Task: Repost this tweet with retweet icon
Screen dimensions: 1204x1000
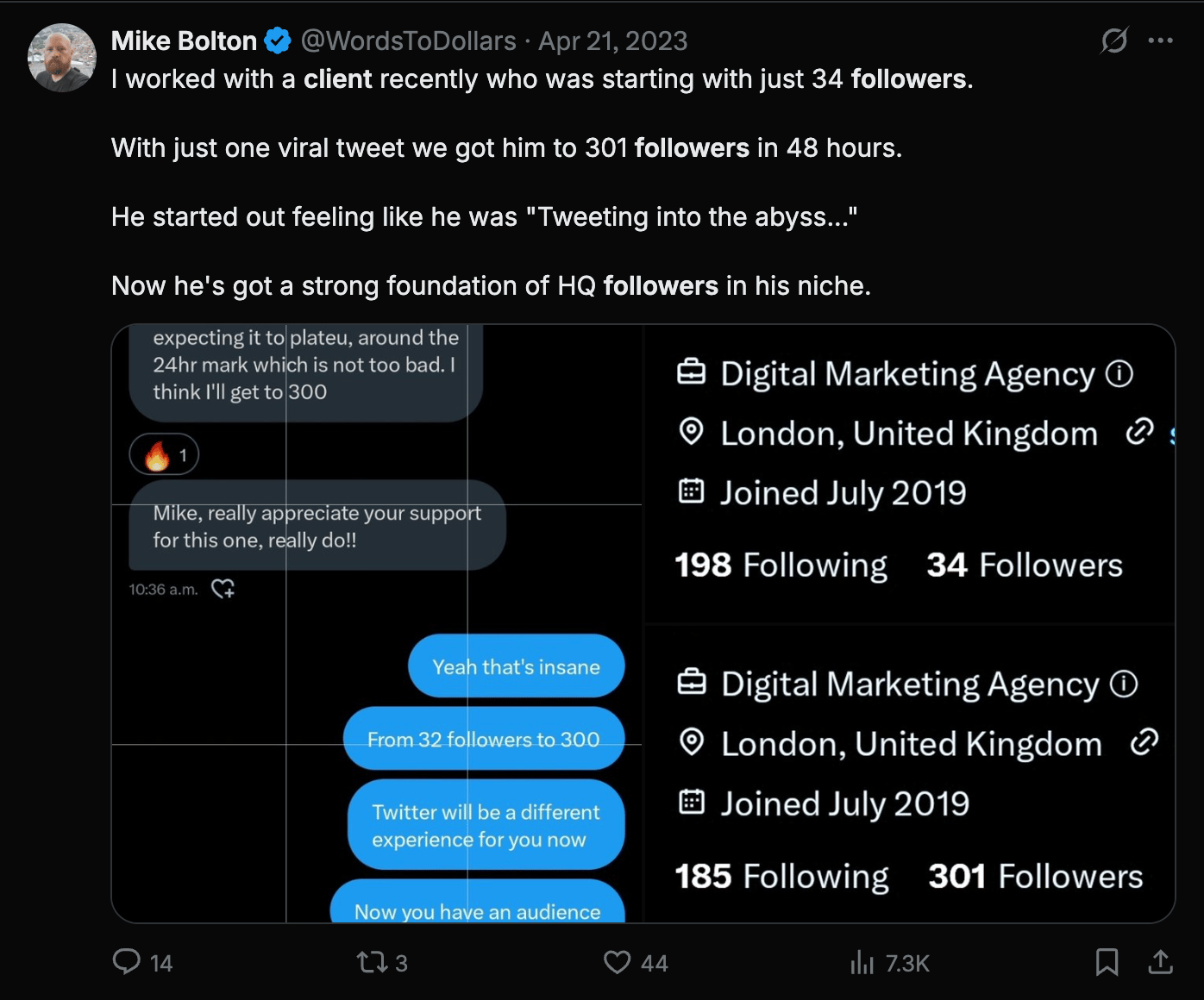Action: click(x=373, y=961)
